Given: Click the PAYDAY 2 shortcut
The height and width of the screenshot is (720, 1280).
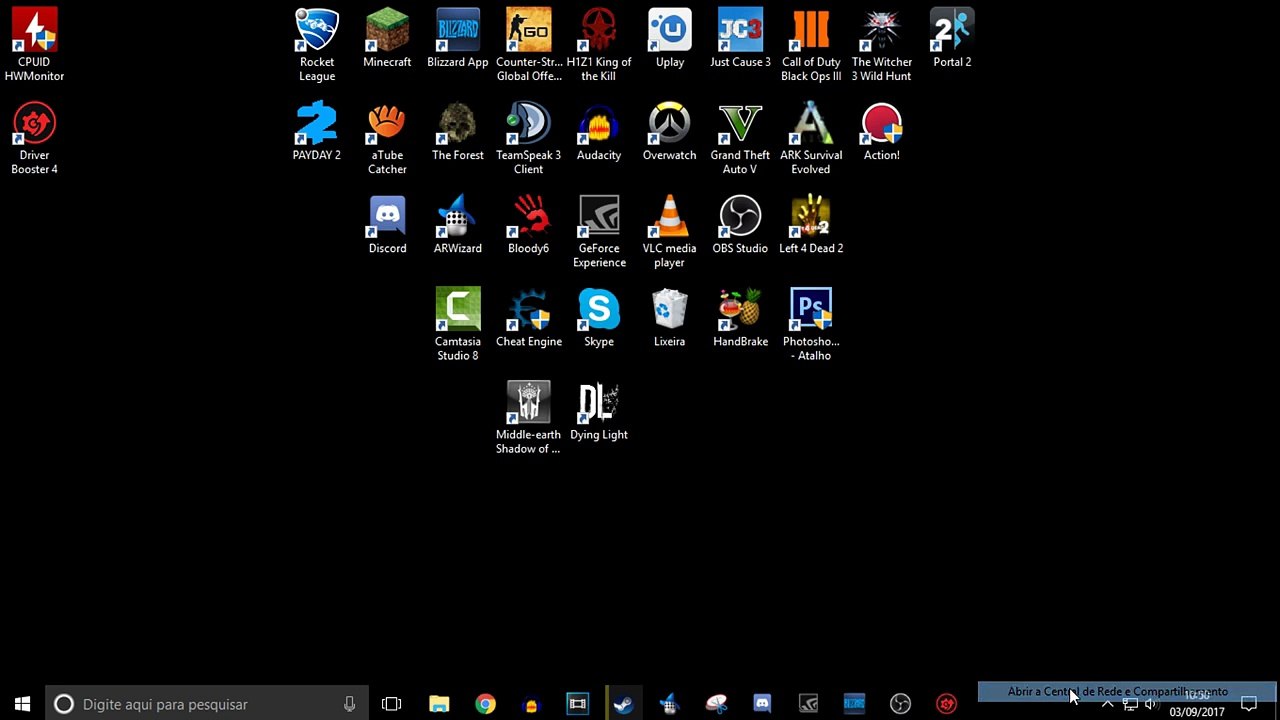Looking at the screenshot, I should click(x=317, y=131).
